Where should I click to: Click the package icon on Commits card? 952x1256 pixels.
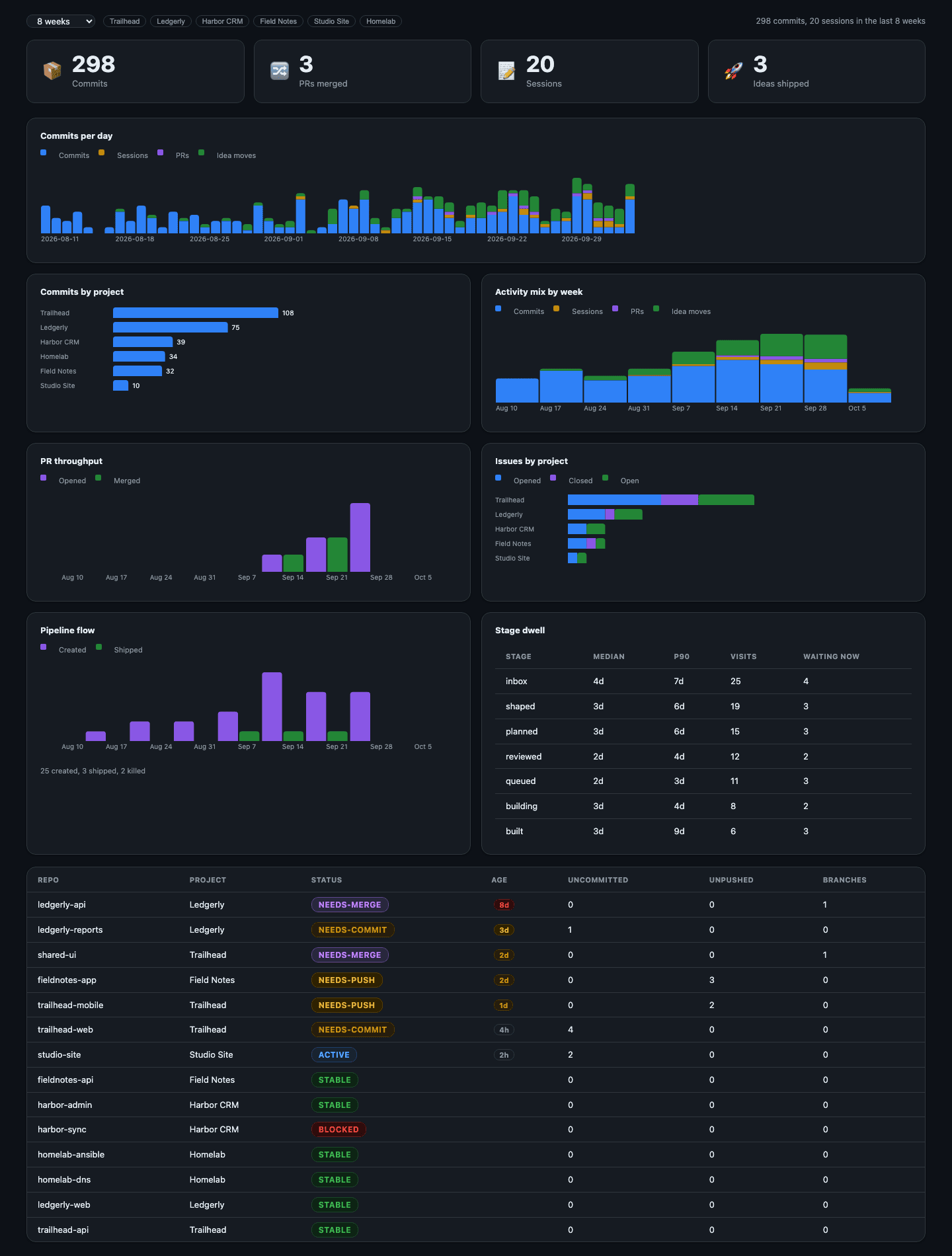click(x=52, y=71)
